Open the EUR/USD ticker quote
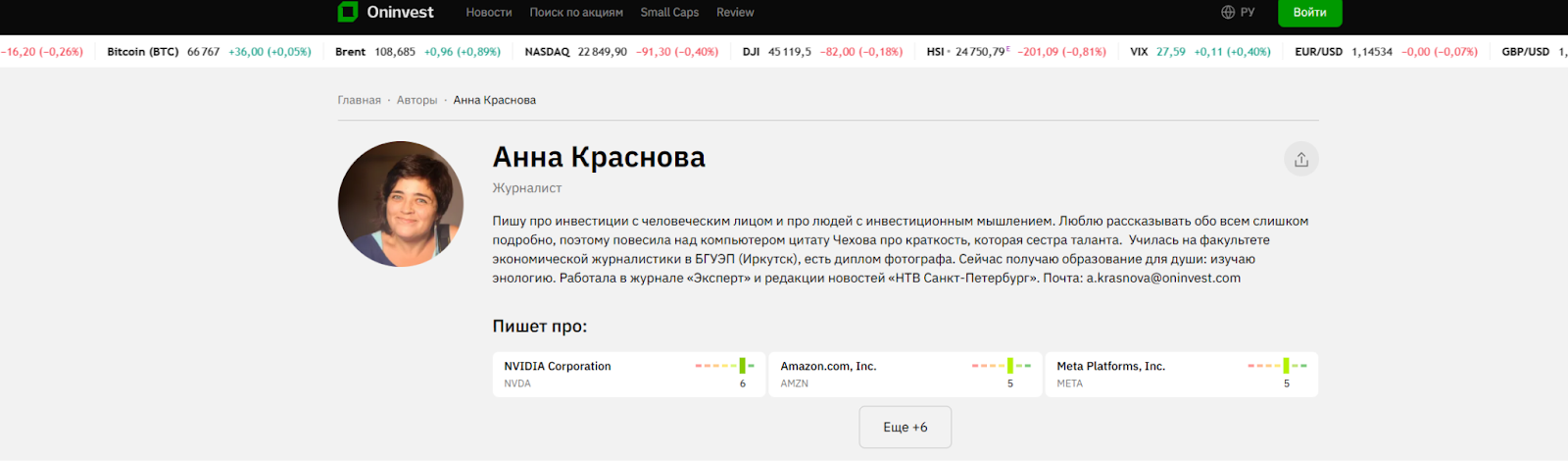 pyautogui.click(x=1318, y=52)
